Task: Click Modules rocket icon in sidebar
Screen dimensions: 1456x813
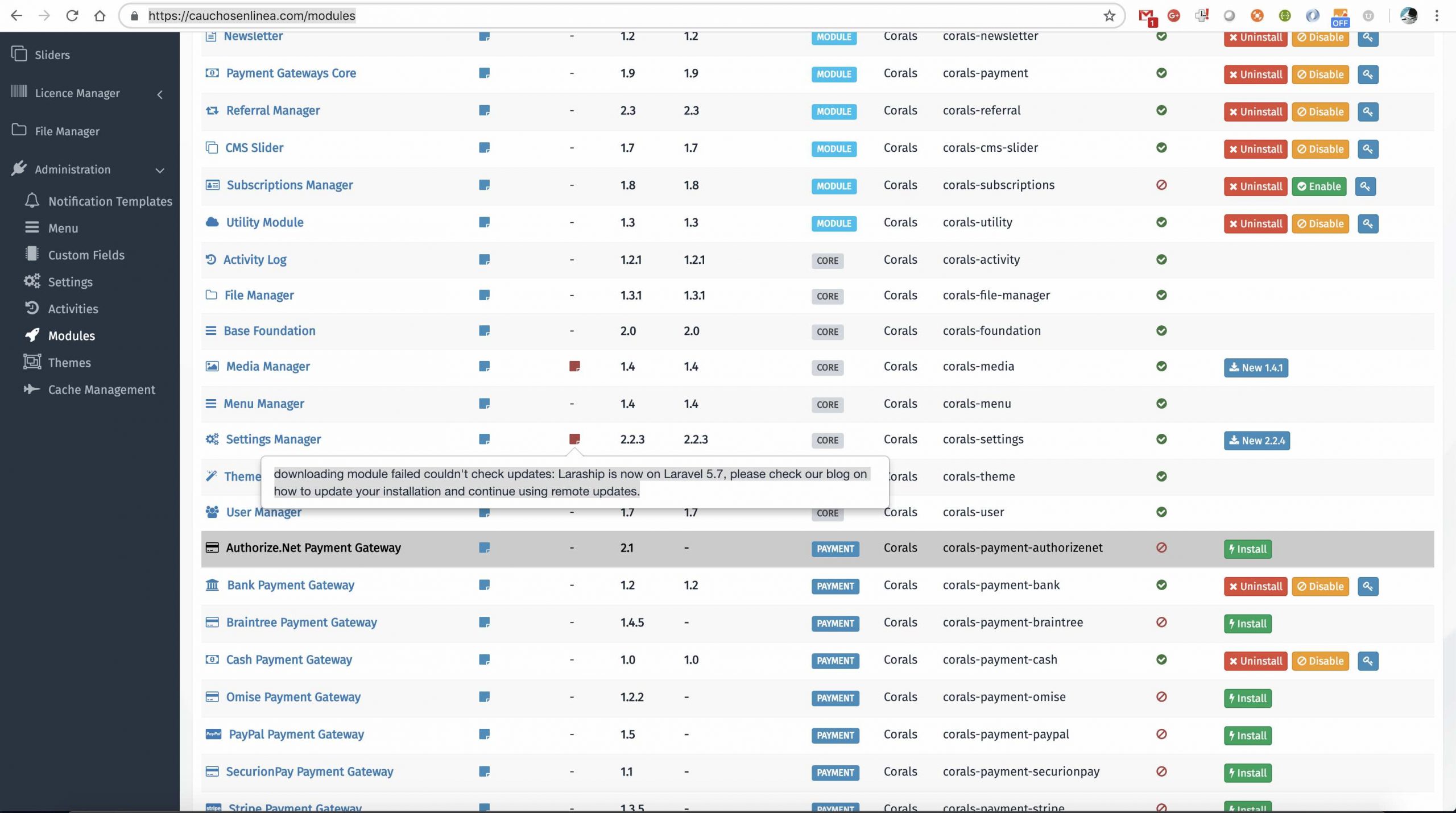Action: (32, 335)
